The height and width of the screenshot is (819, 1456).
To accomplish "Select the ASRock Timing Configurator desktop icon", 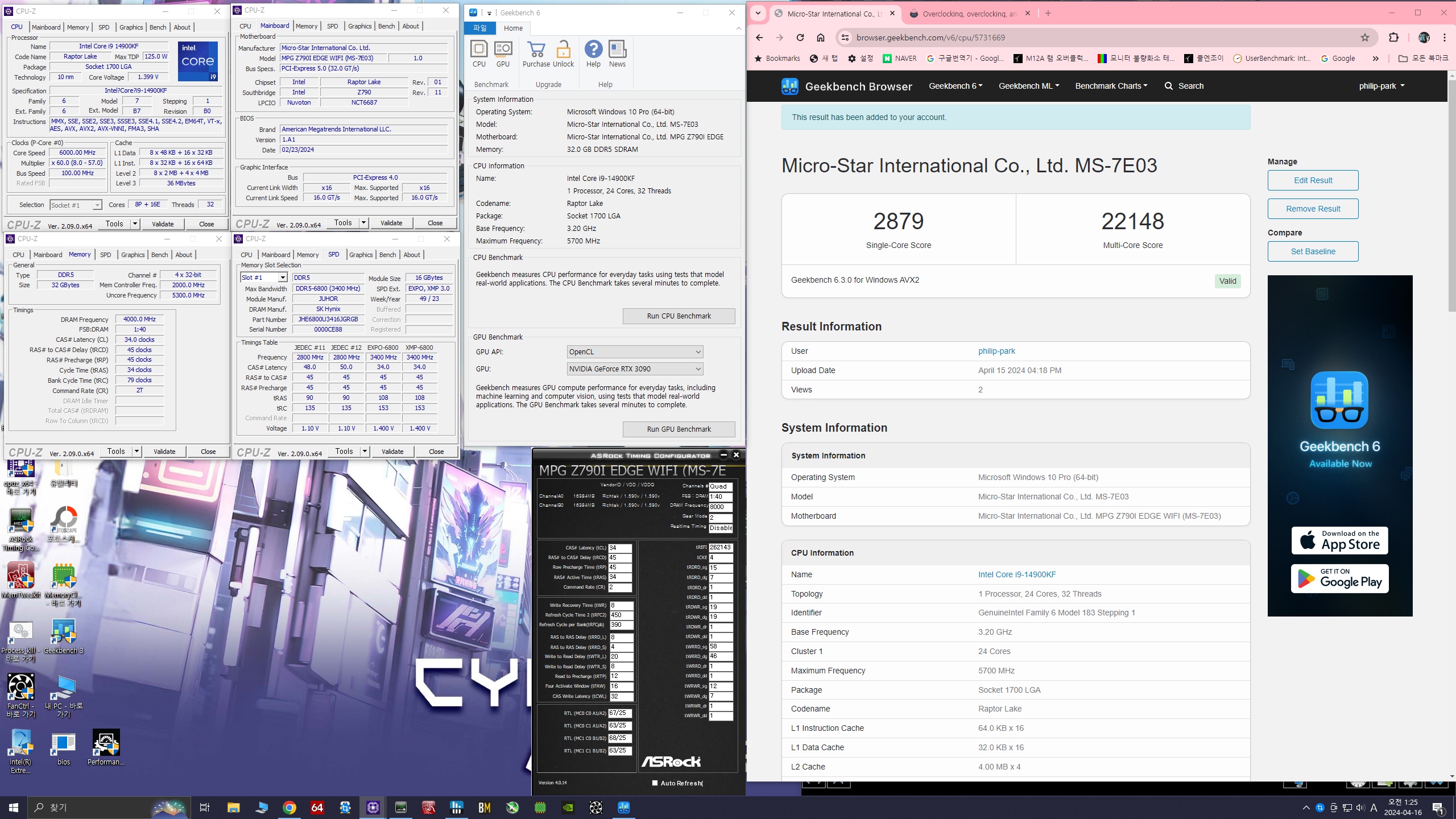I will pyautogui.click(x=21, y=530).
